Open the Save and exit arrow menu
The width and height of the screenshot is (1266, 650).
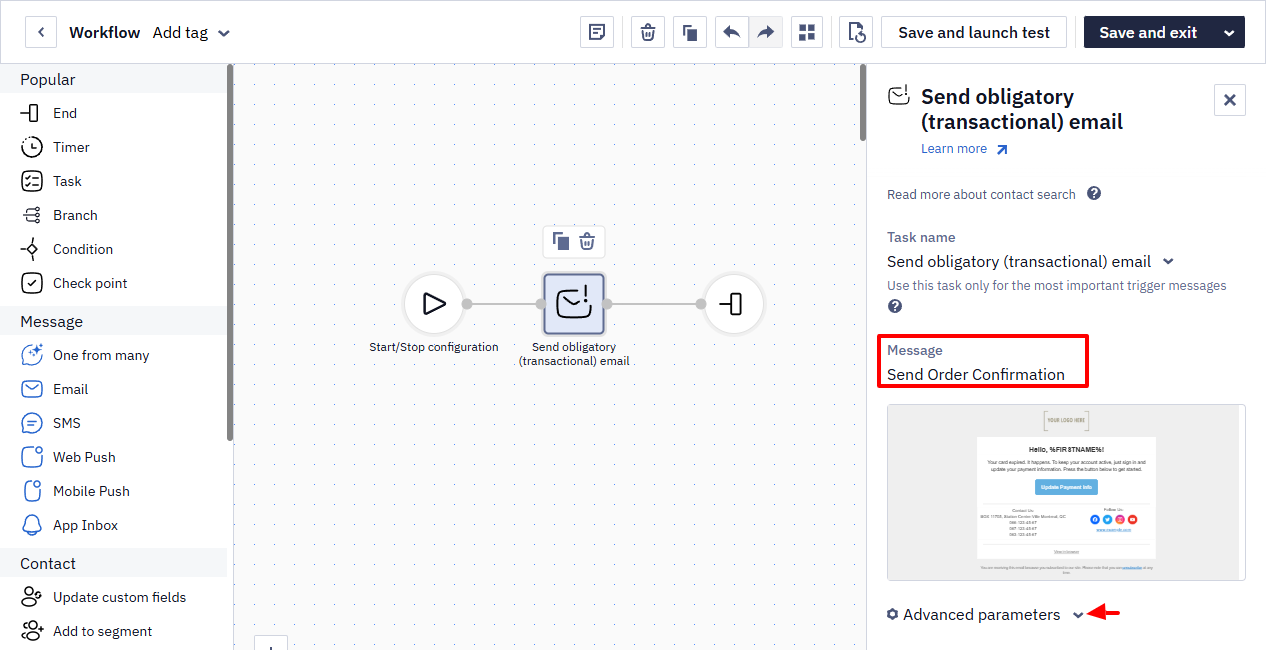tap(1229, 32)
